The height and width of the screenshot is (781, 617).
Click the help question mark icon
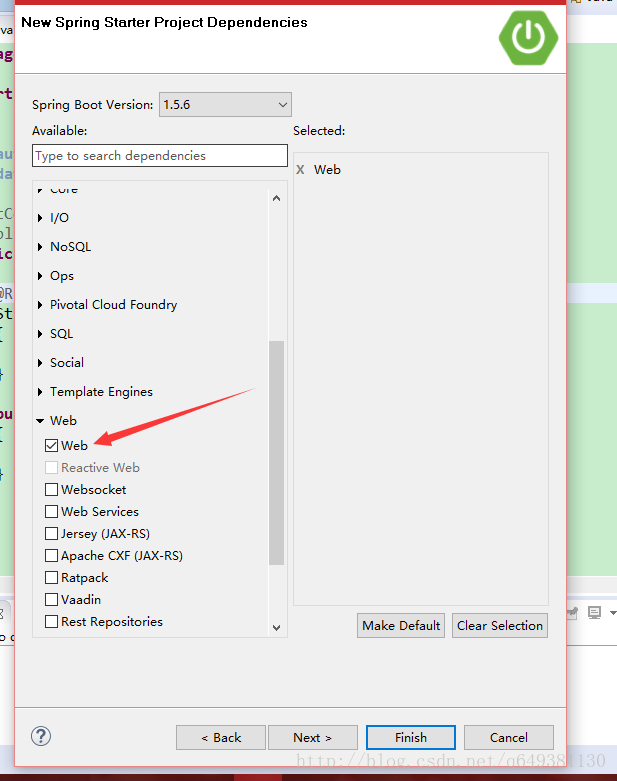click(41, 736)
